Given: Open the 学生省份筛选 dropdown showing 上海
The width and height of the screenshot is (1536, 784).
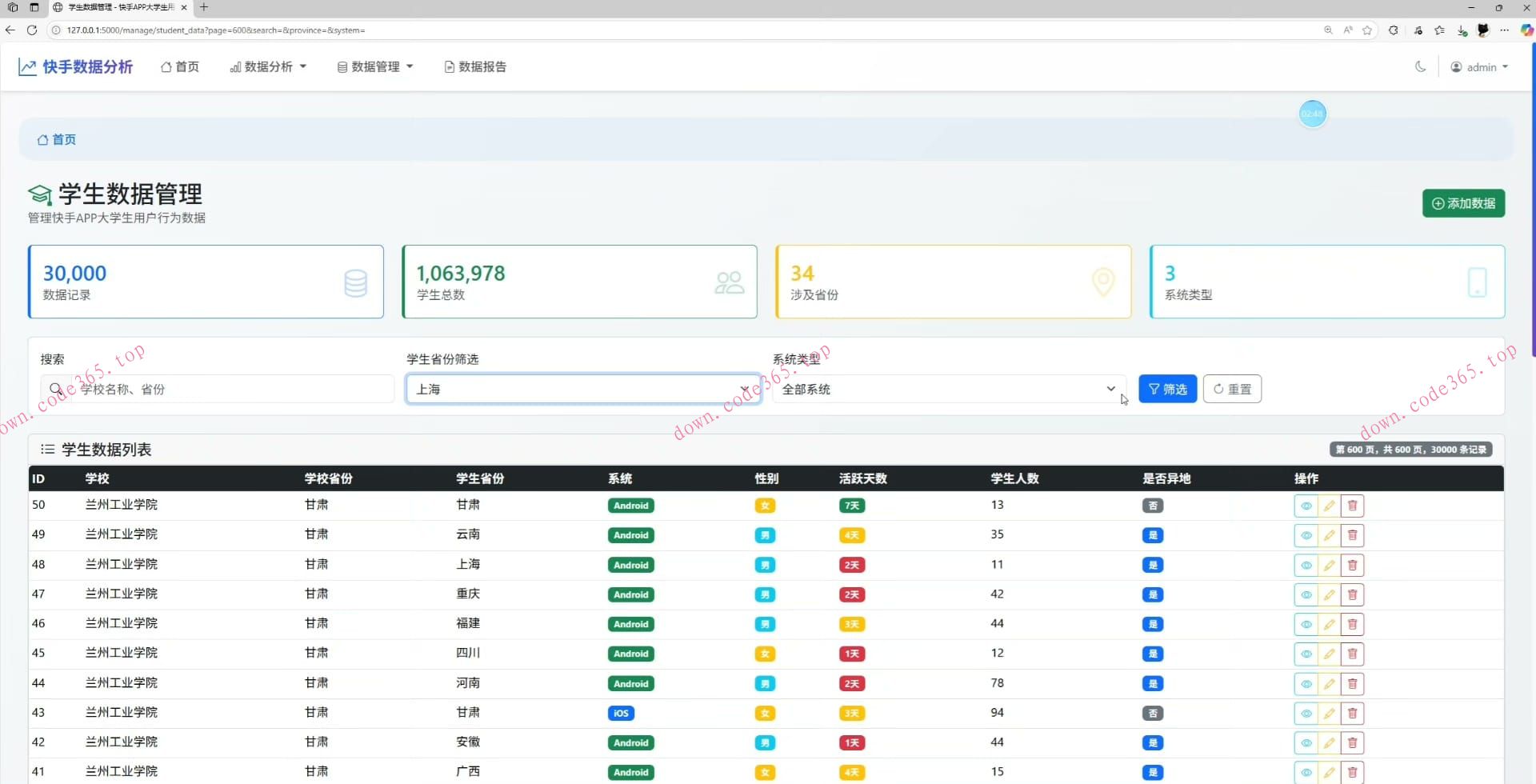Looking at the screenshot, I should click(582, 390).
